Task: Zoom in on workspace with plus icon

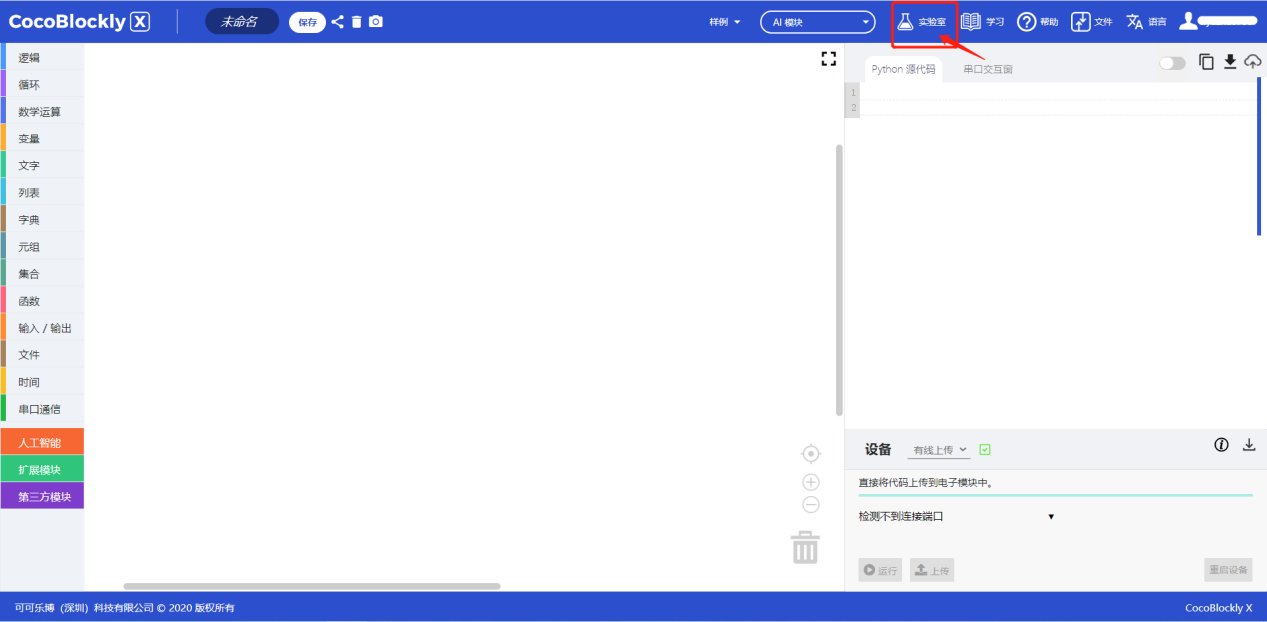Action: 811,482
